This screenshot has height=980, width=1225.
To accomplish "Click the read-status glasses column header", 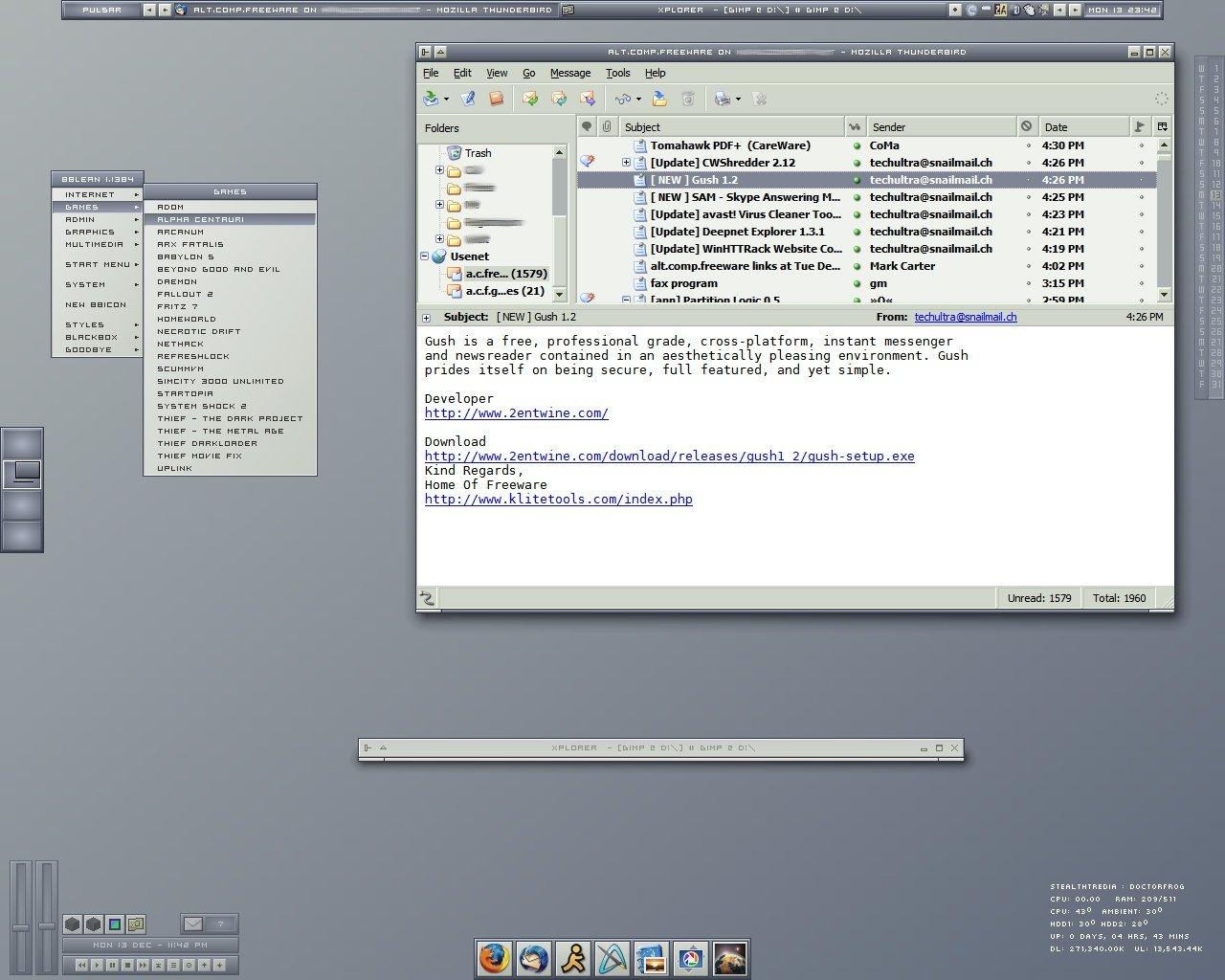I will [x=856, y=126].
